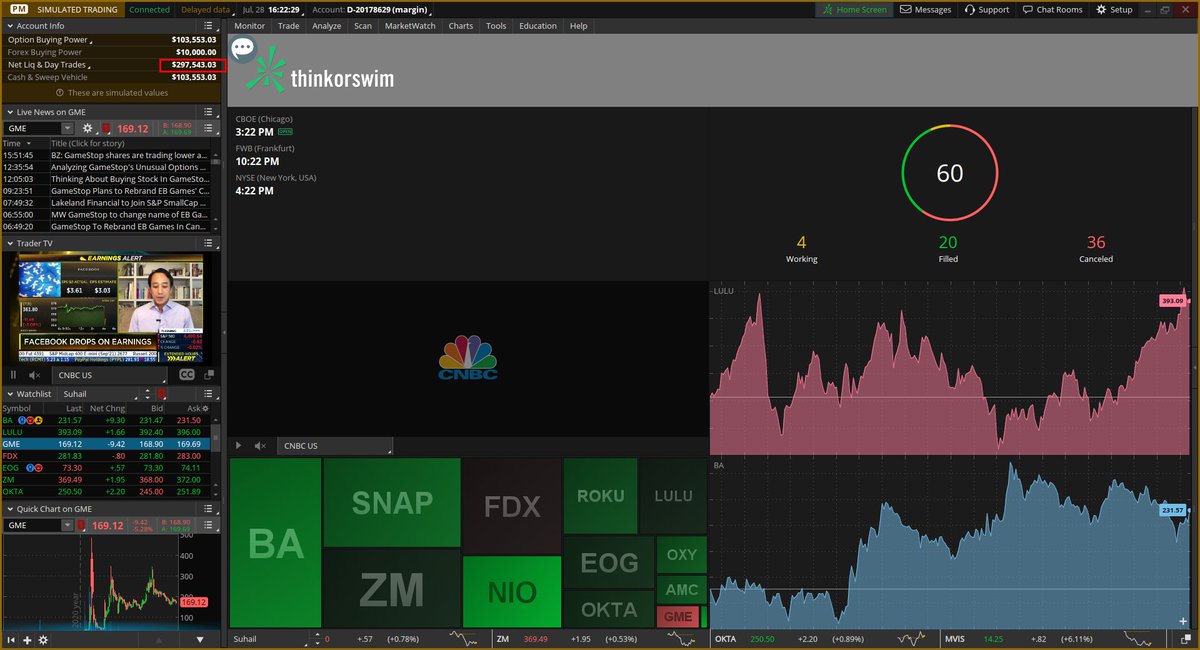The height and width of the screenshot is (650, 1200).
Task: Open Suhail watchlist selector dropdown
Action: point(98,394)
